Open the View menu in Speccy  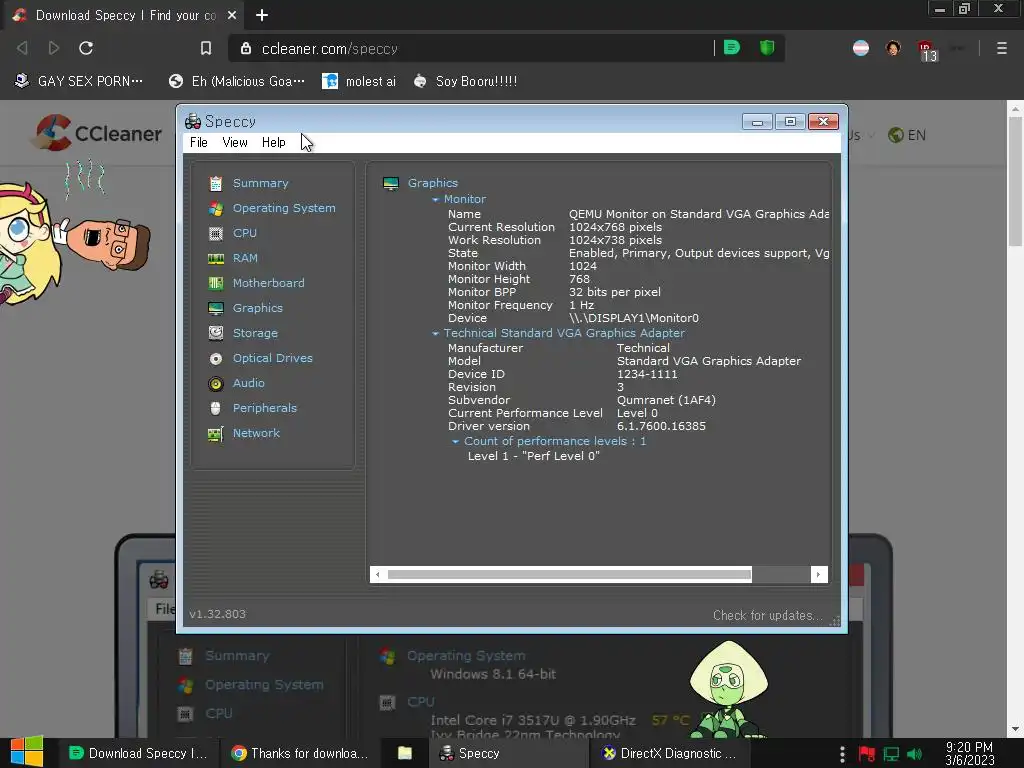[234, 142]
